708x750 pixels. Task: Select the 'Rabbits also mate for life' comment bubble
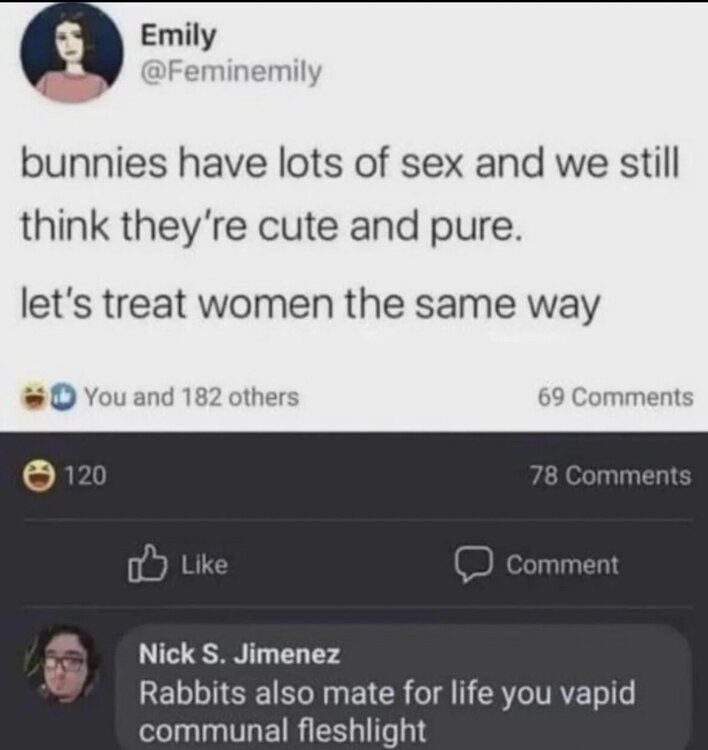(x=404, y=687)
